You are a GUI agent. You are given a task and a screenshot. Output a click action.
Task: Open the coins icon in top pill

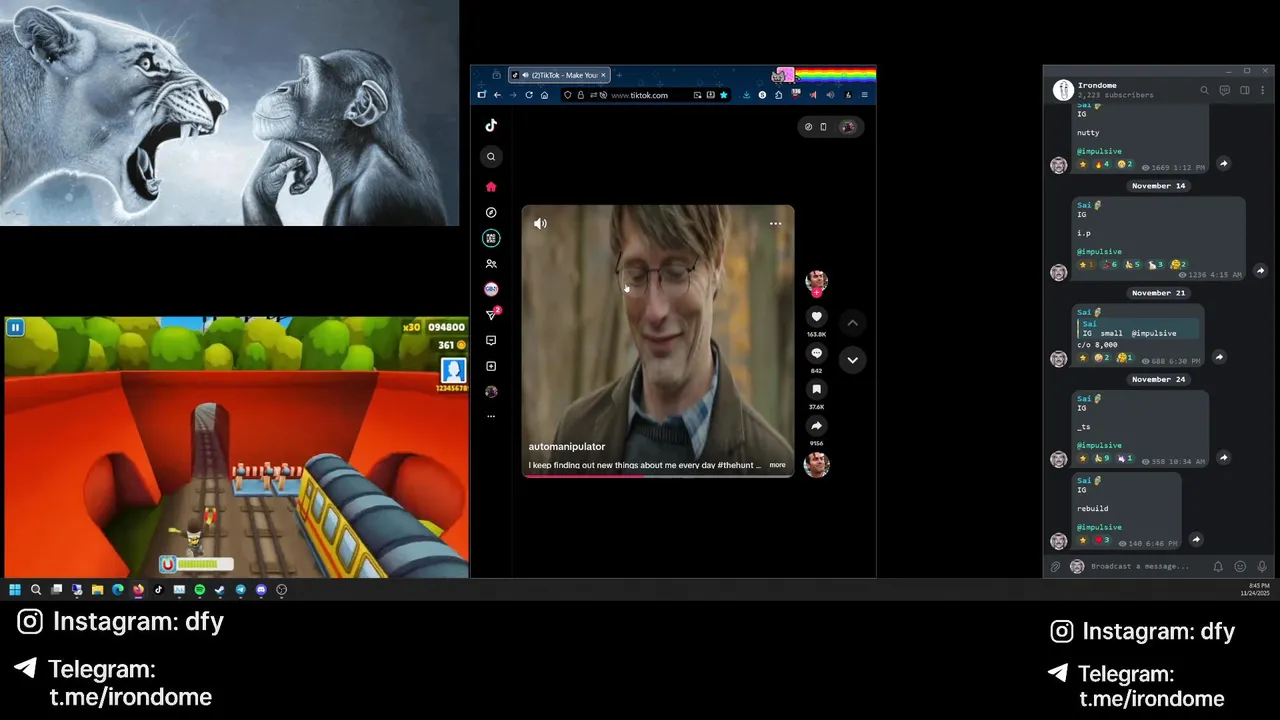(808, 127)
